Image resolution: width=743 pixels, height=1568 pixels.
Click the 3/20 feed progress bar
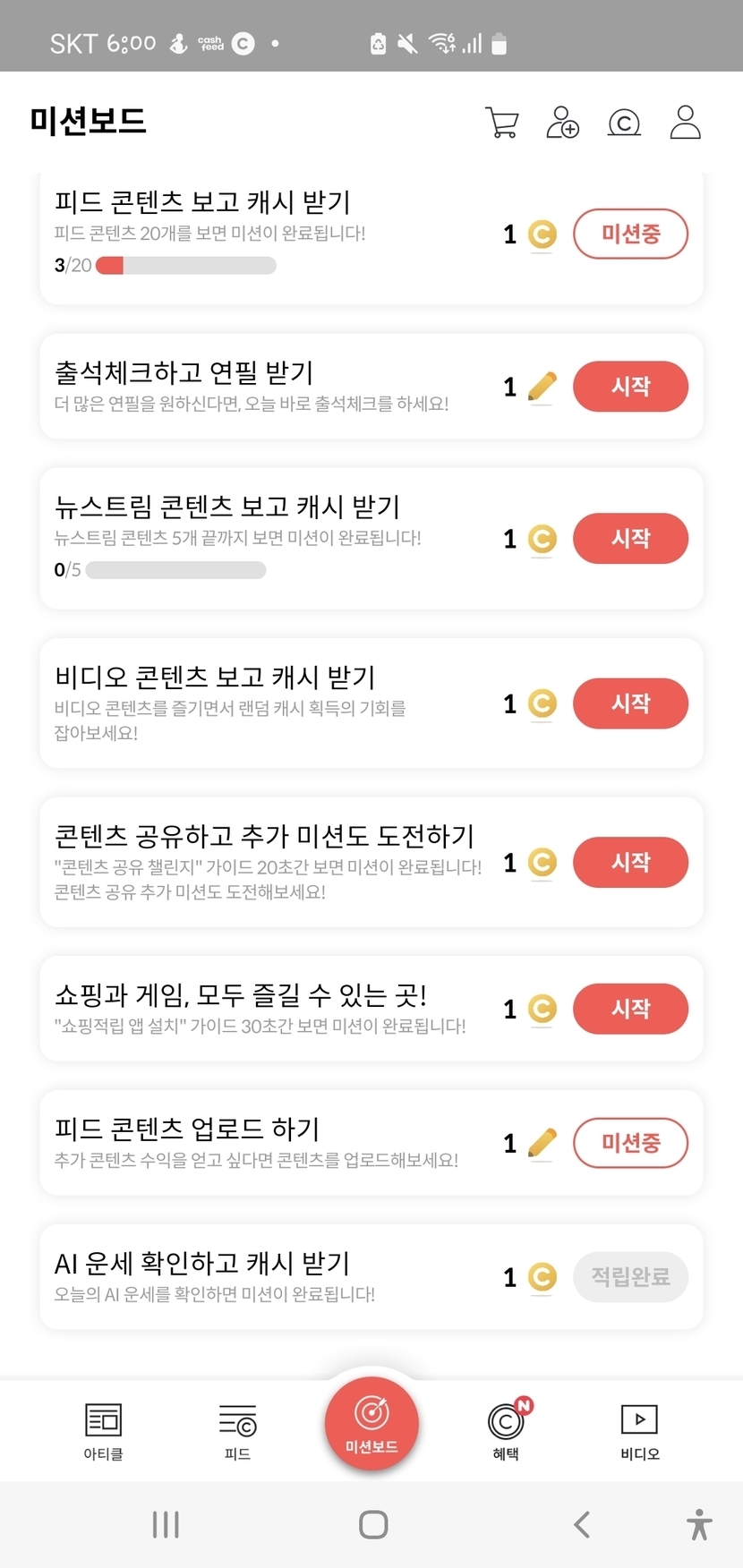(185, 266)
